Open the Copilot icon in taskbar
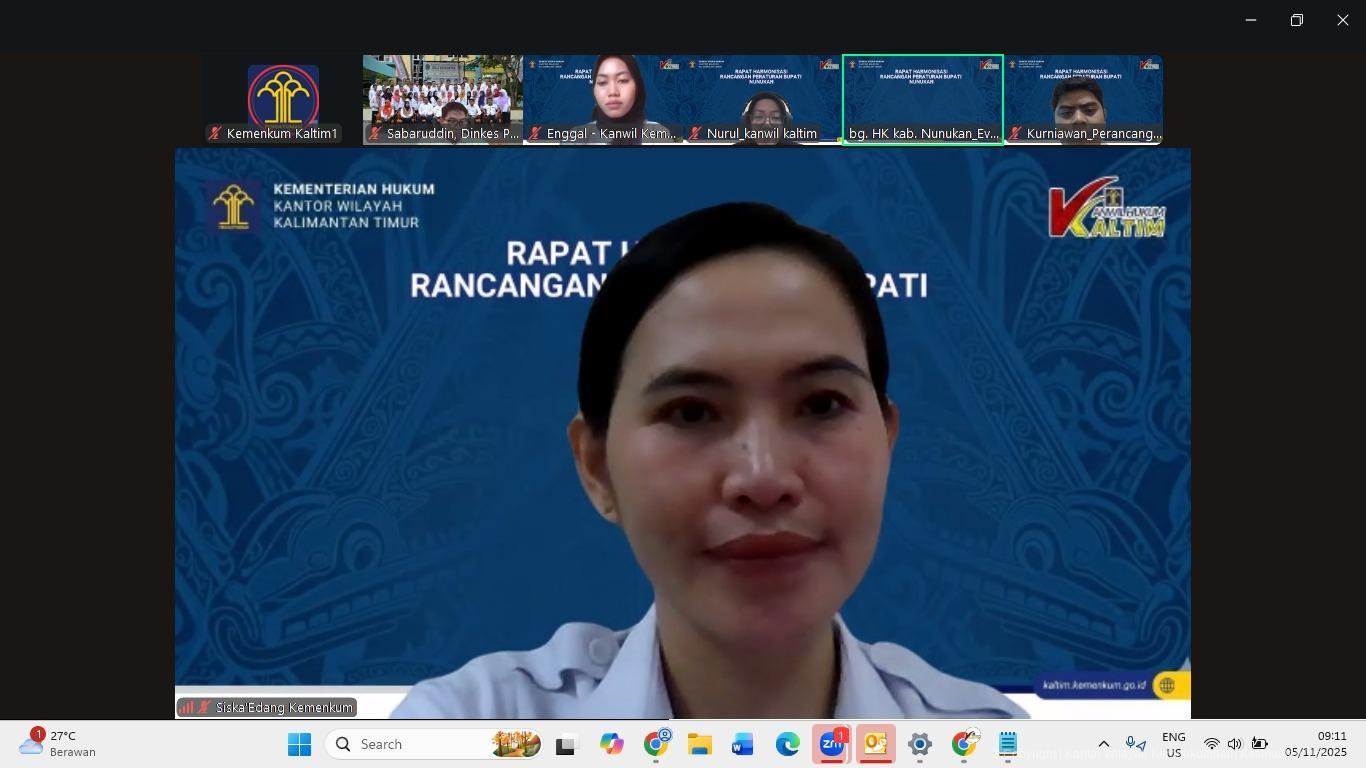 (x=611, y=745)
